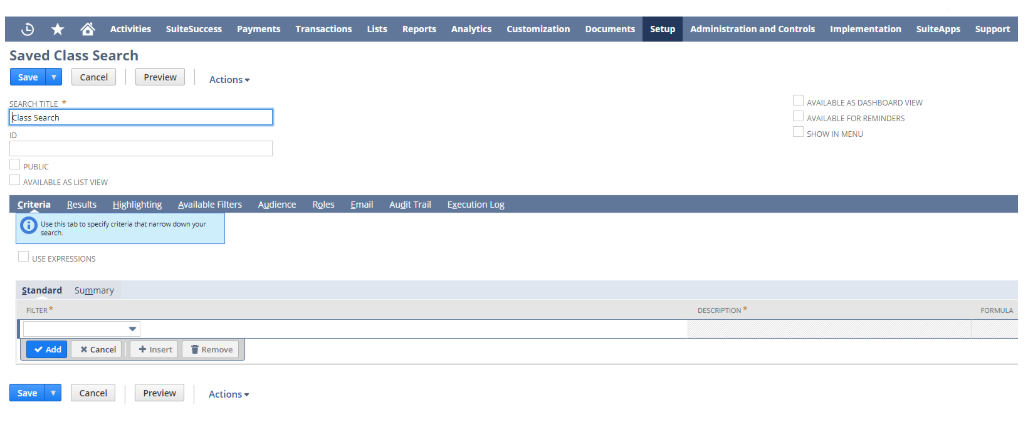Click the Remove row button
Screen dimensions: 1025x423
point(210,350)
